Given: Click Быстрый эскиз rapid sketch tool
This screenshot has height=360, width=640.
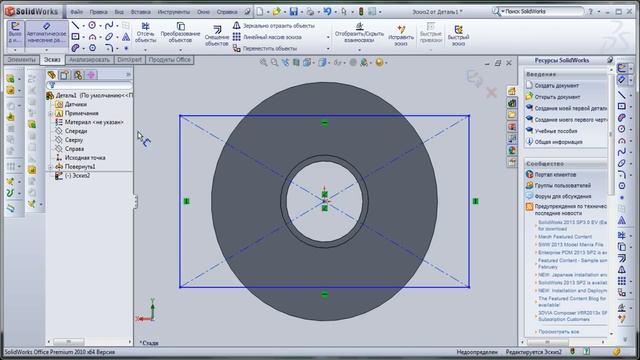Looking at the screenshot, I should (458, 35).
